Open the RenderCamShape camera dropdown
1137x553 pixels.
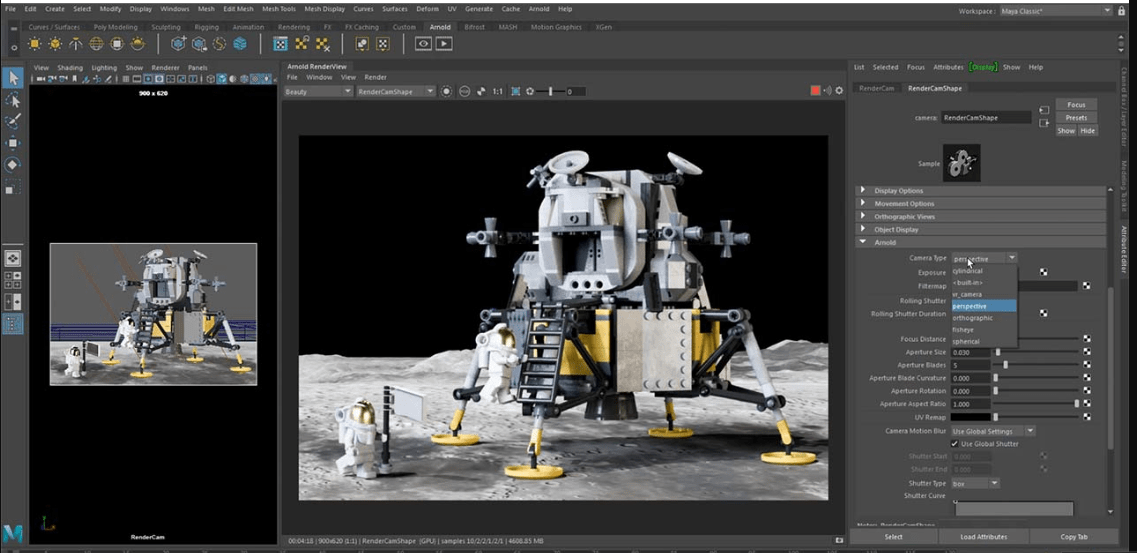pos(395,91)
